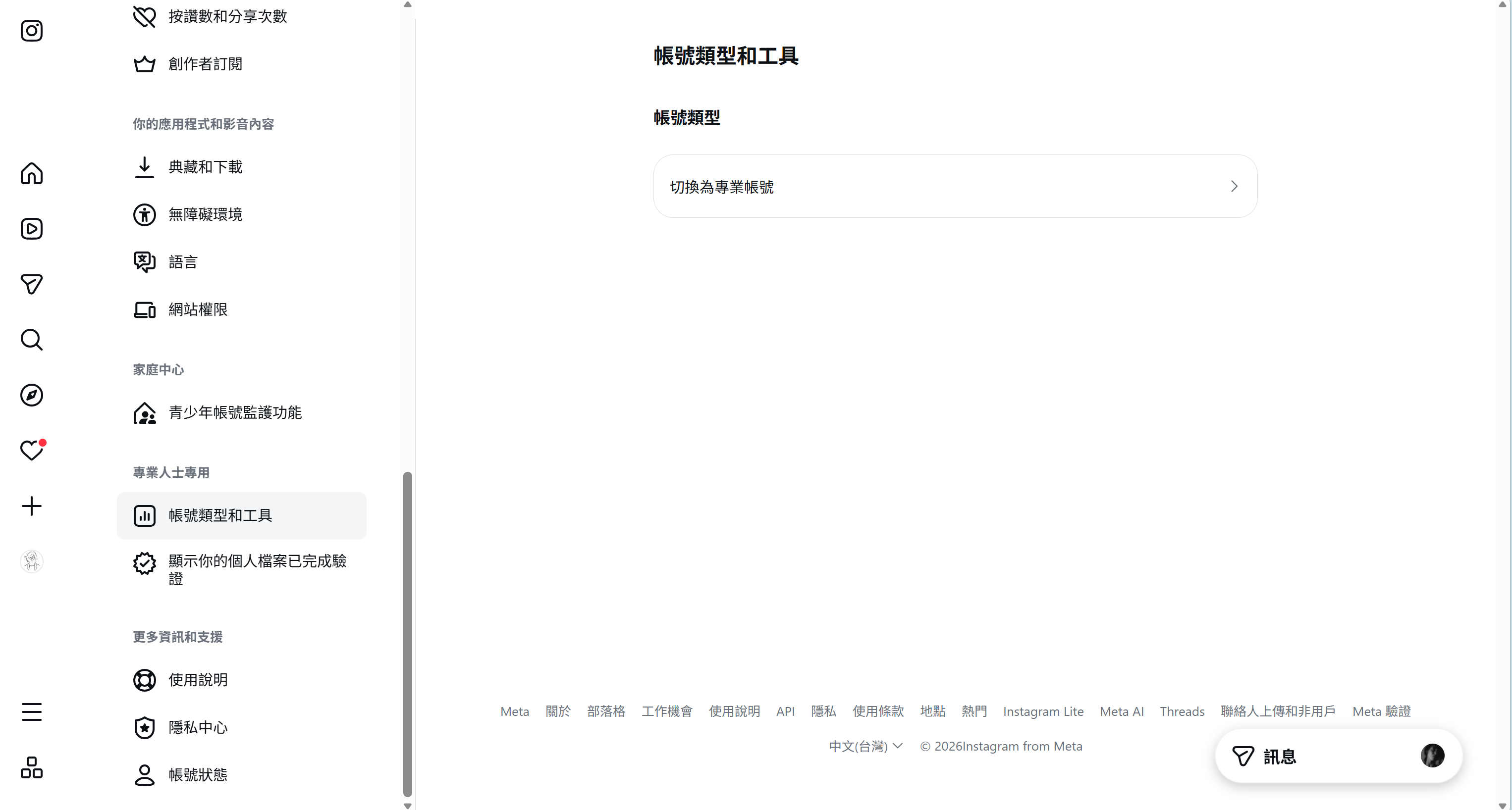
Task: Click sidebar scrollbar up arrow
Action: pos(407,4)
